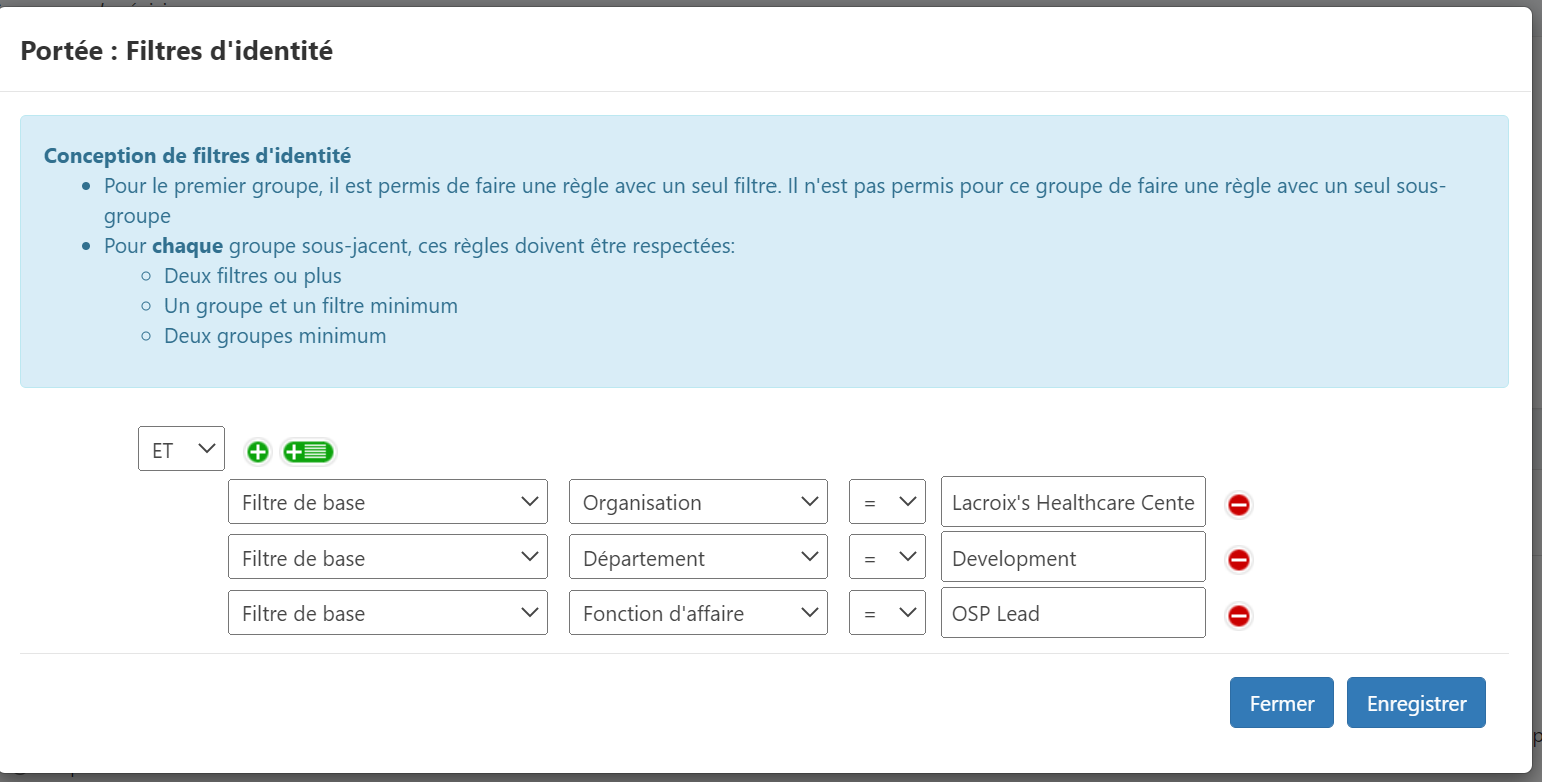This screenshot has height=782, width=1542.
Task: Click the red minus icon beside Development
Action: (x=1238, y=560)
